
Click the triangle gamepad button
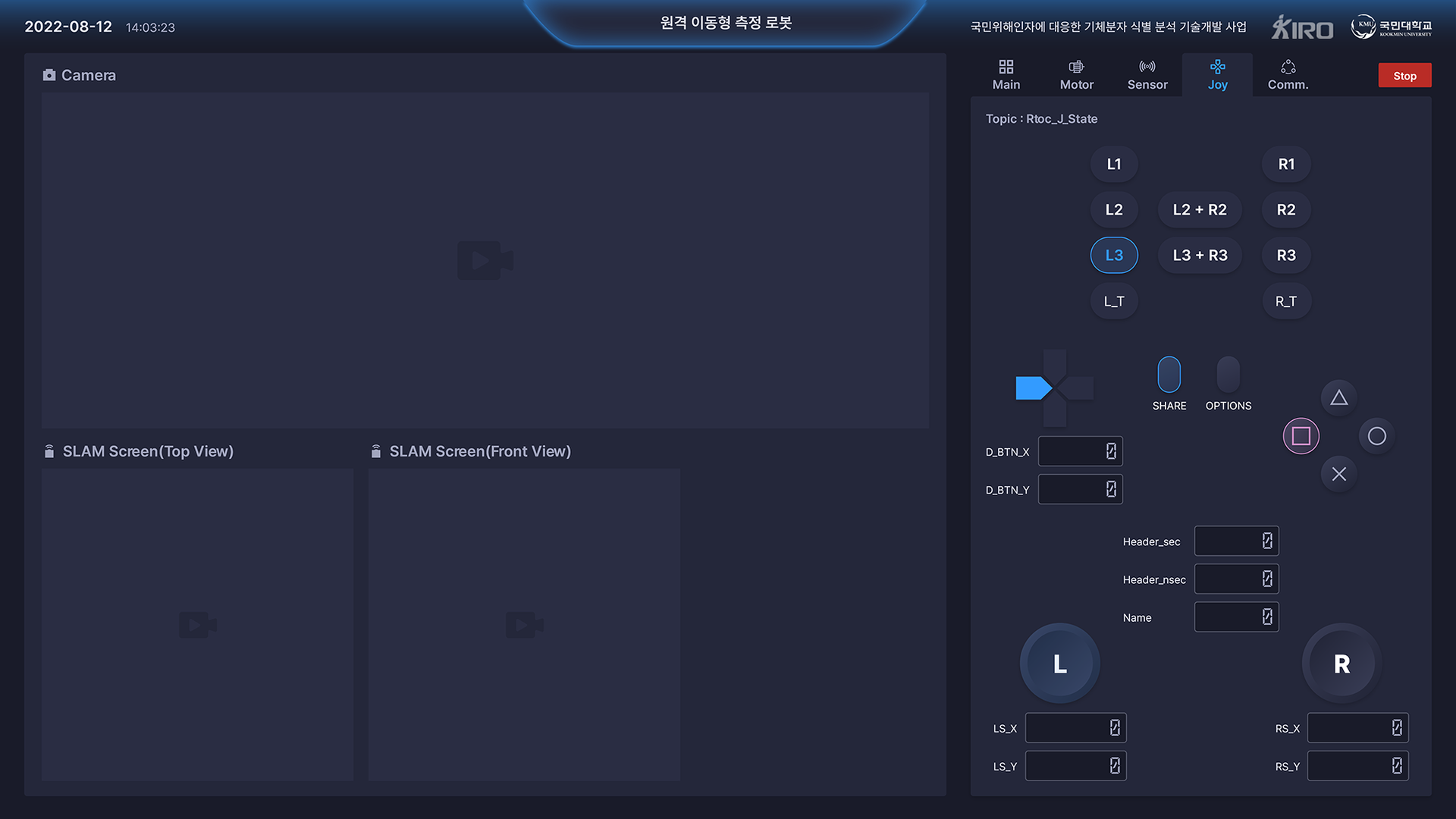pos(1338,398)
